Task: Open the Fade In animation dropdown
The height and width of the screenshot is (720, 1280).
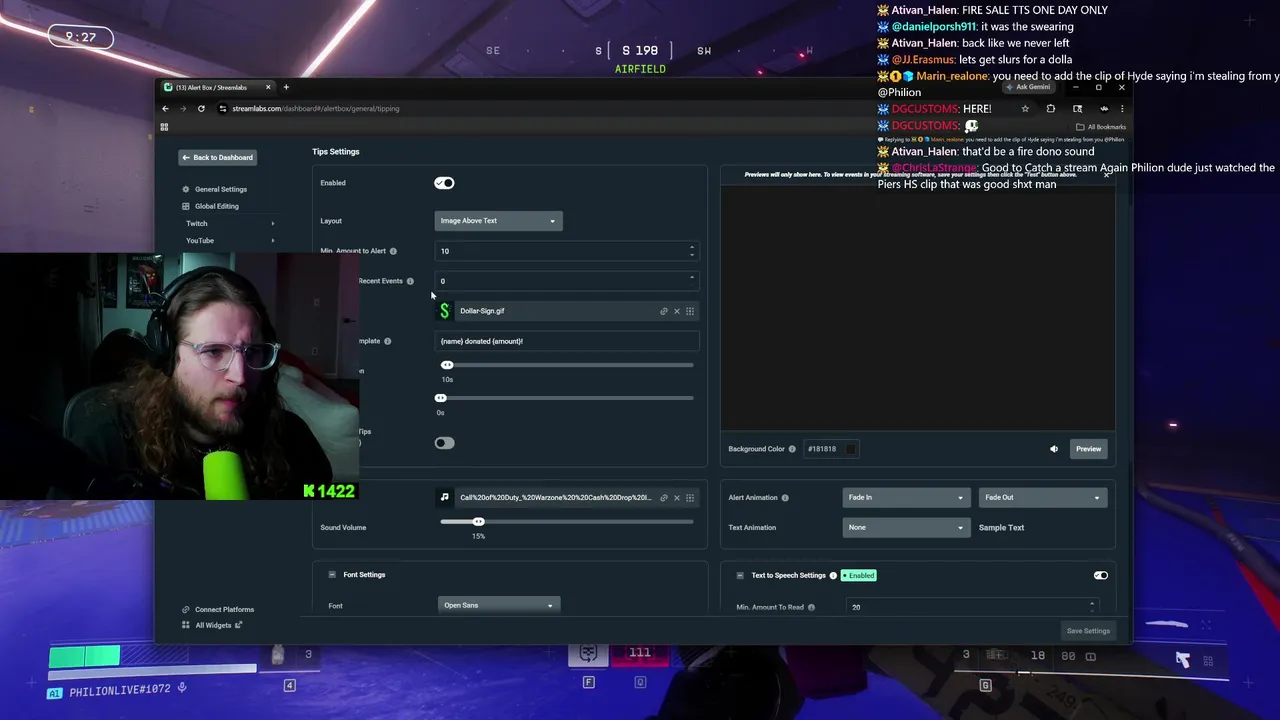Action: tap(906, 497)
